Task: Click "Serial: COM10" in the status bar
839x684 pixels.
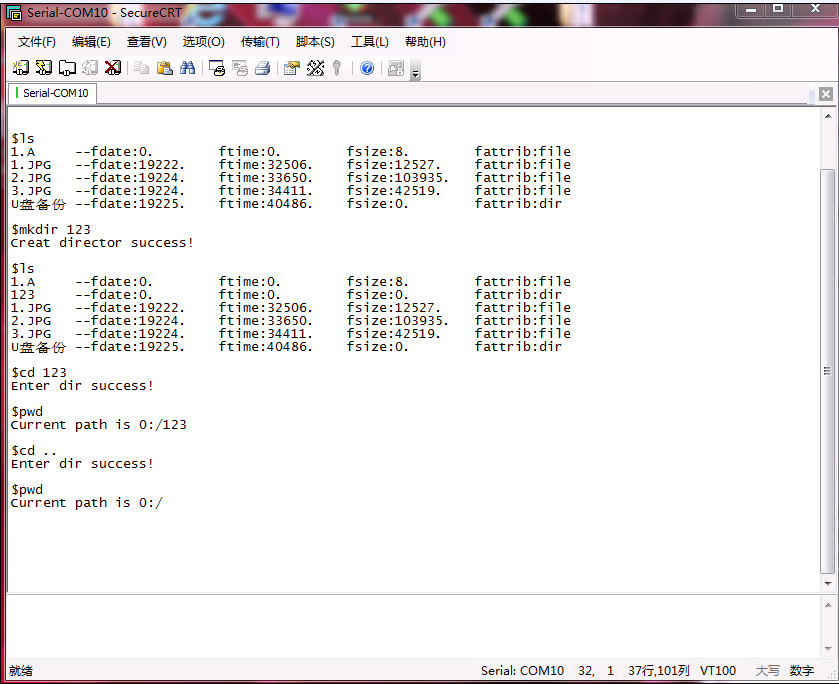Action: [522, 671]
